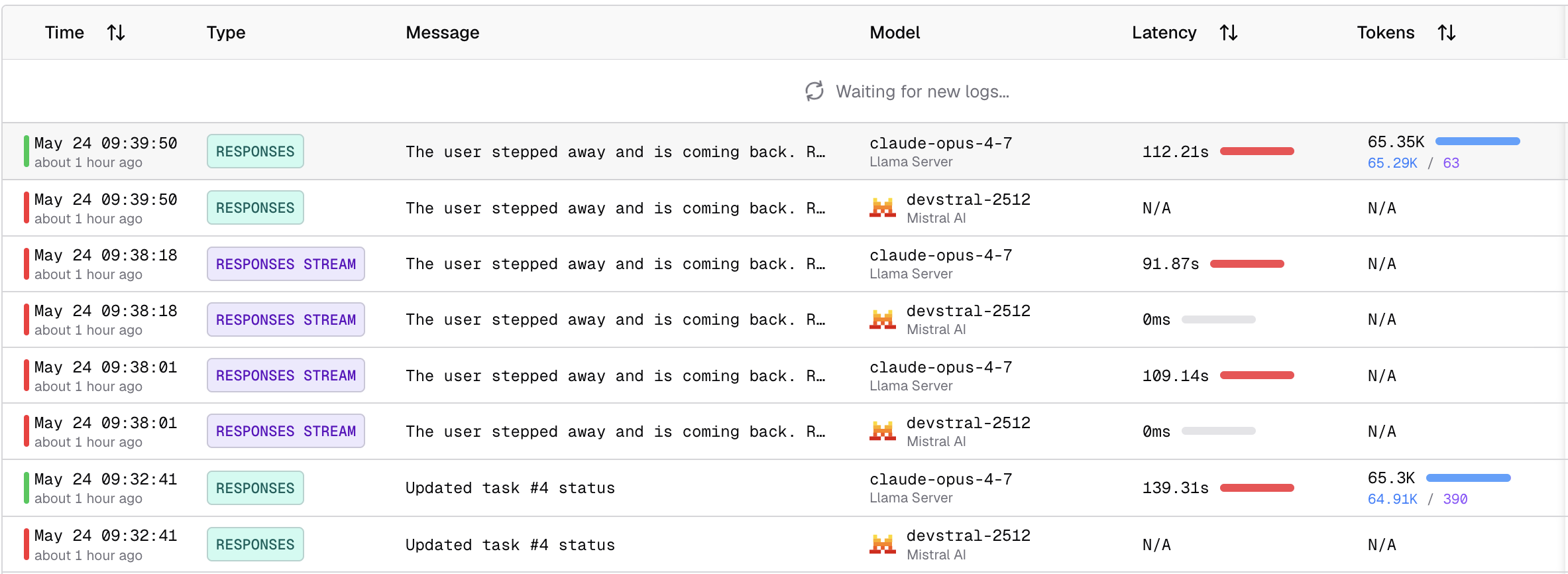
Task: Open 'Updated task #4 status' in claude-opus row
Action: [510, 488]
